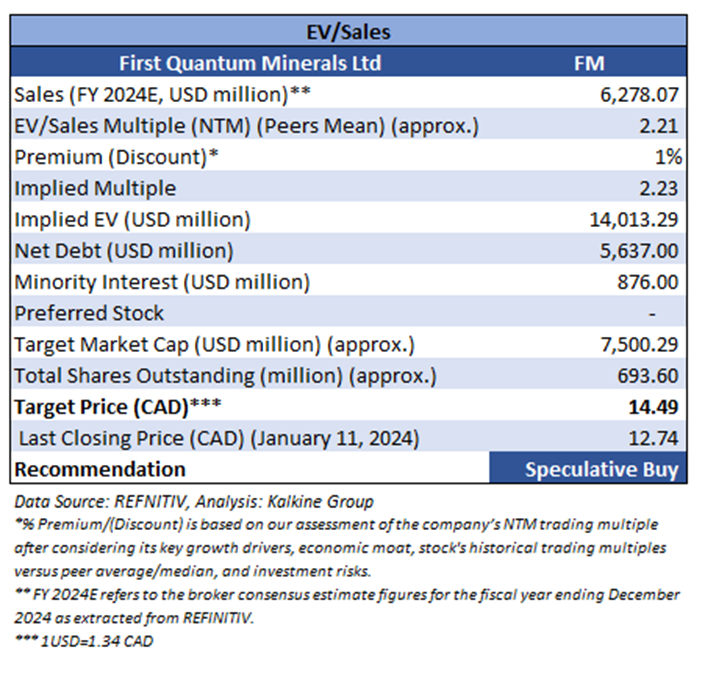Image resolution: width=705 pixels, height=681 pixels.
Task: Click the target price value 14.49
Action: tap(653, 407)
